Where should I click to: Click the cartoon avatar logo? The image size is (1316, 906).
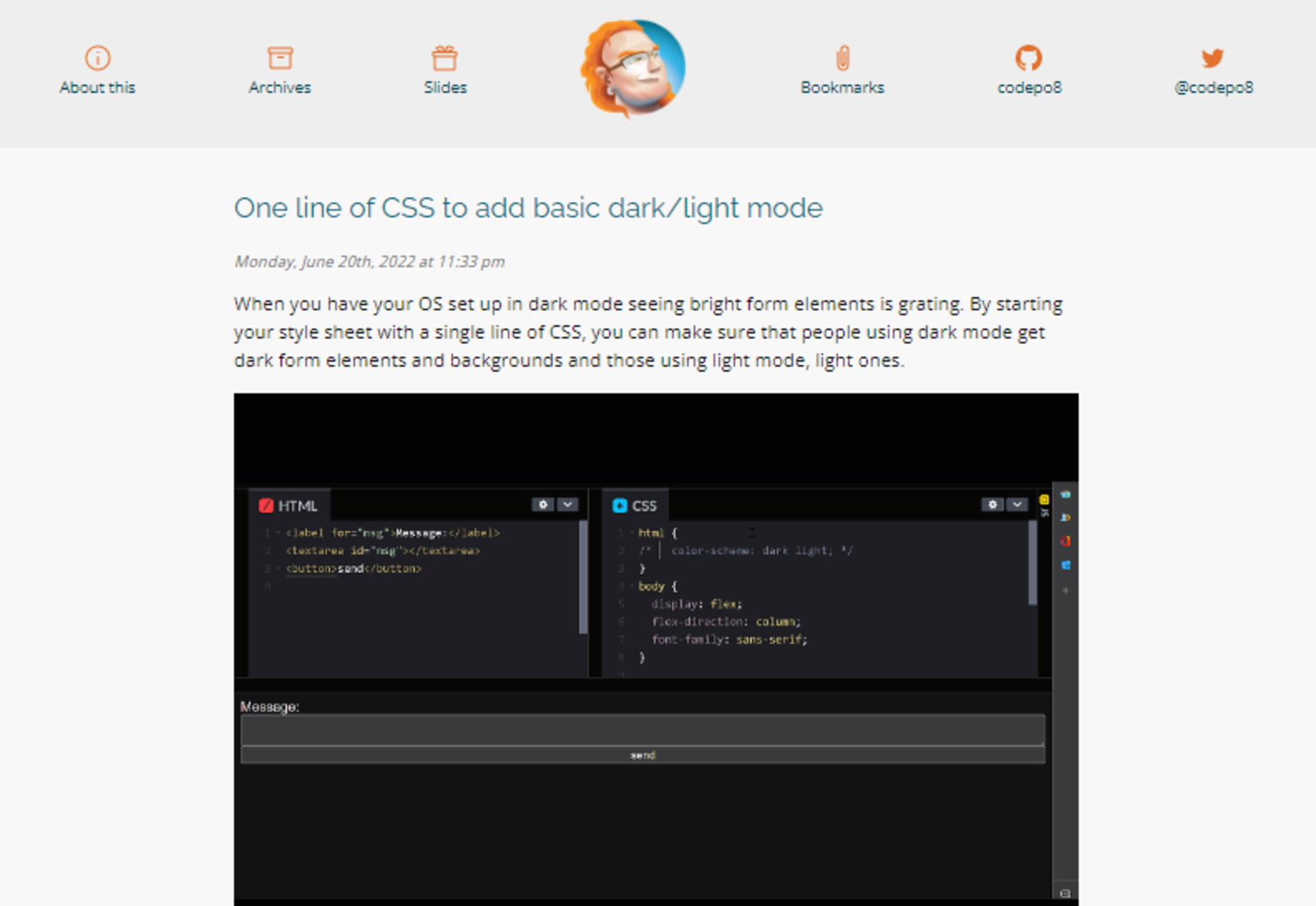coord(633,69)
